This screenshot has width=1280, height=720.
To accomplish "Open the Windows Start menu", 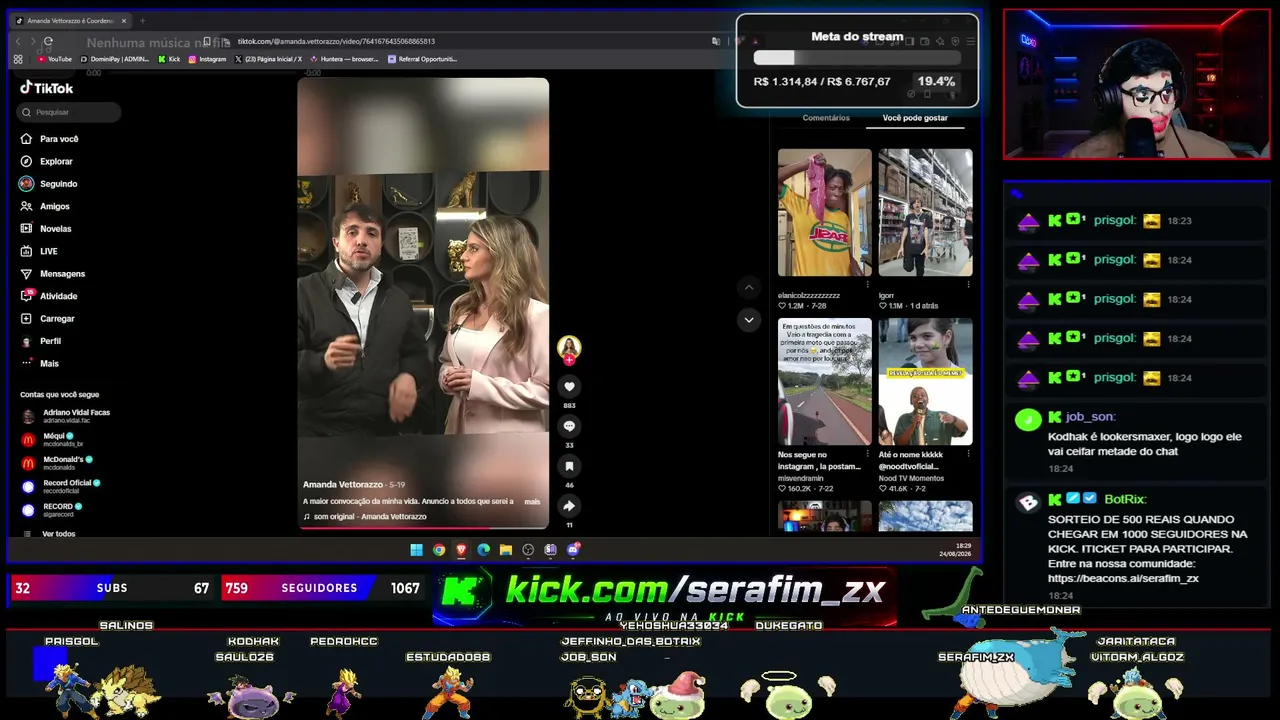I will point(416,550).
